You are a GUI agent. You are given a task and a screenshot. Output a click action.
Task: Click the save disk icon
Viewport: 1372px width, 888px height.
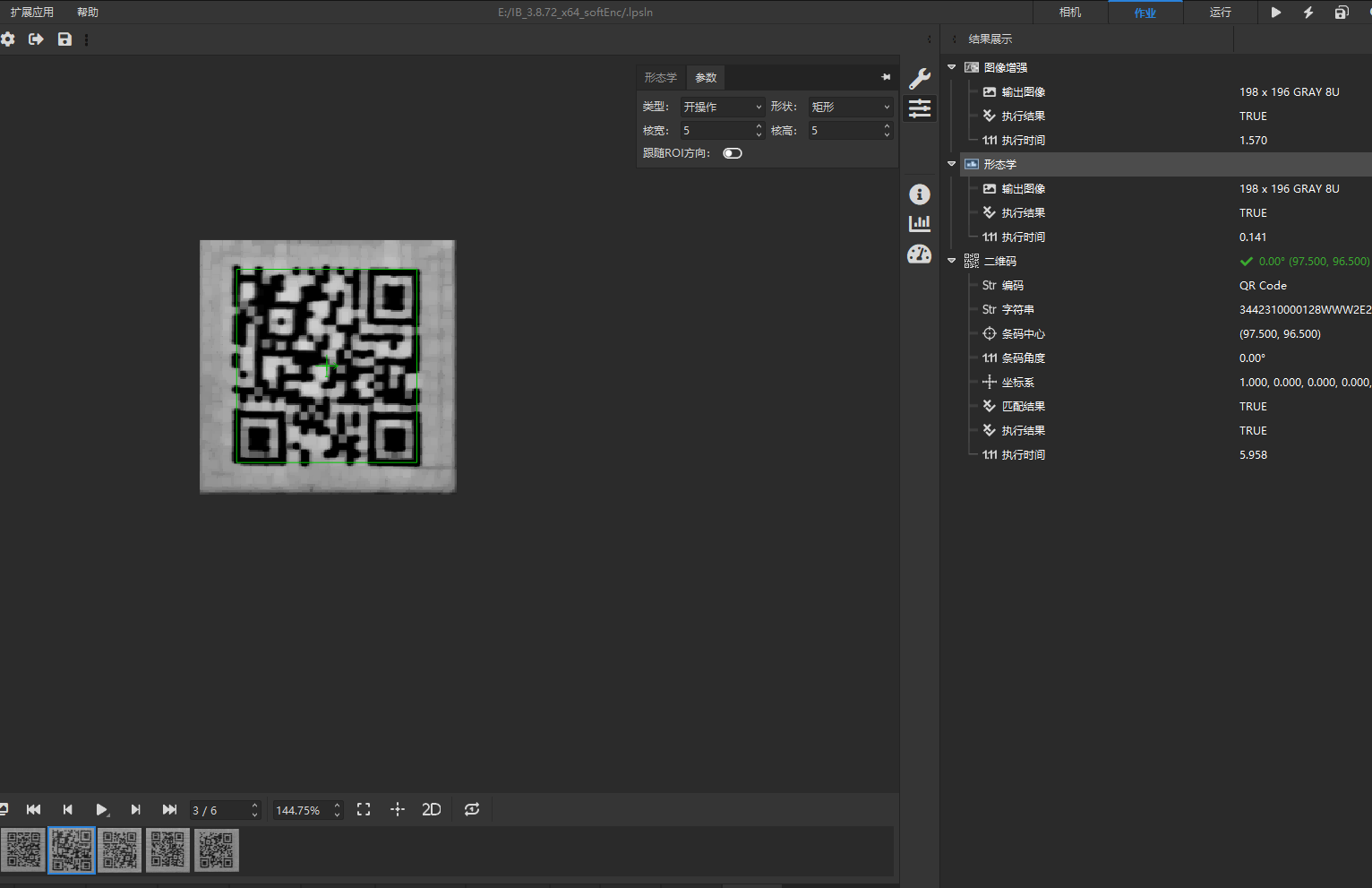[64, 39]
